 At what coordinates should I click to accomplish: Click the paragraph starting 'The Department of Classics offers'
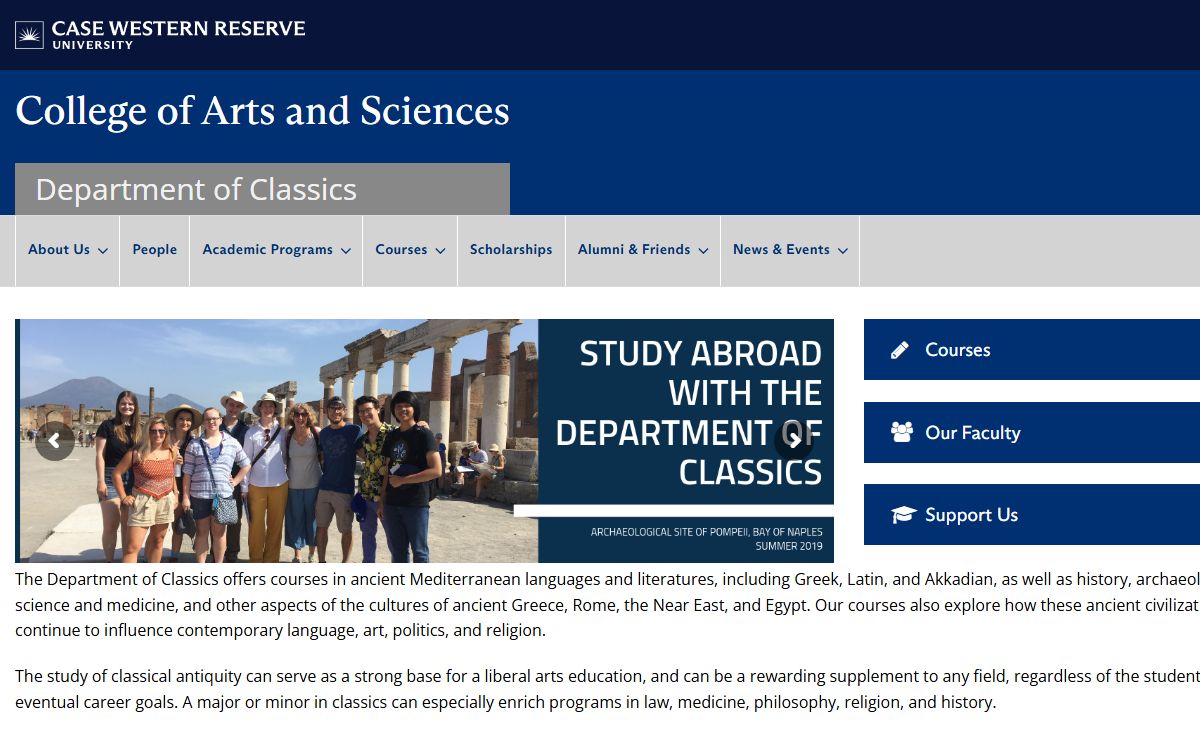[607, 605]
